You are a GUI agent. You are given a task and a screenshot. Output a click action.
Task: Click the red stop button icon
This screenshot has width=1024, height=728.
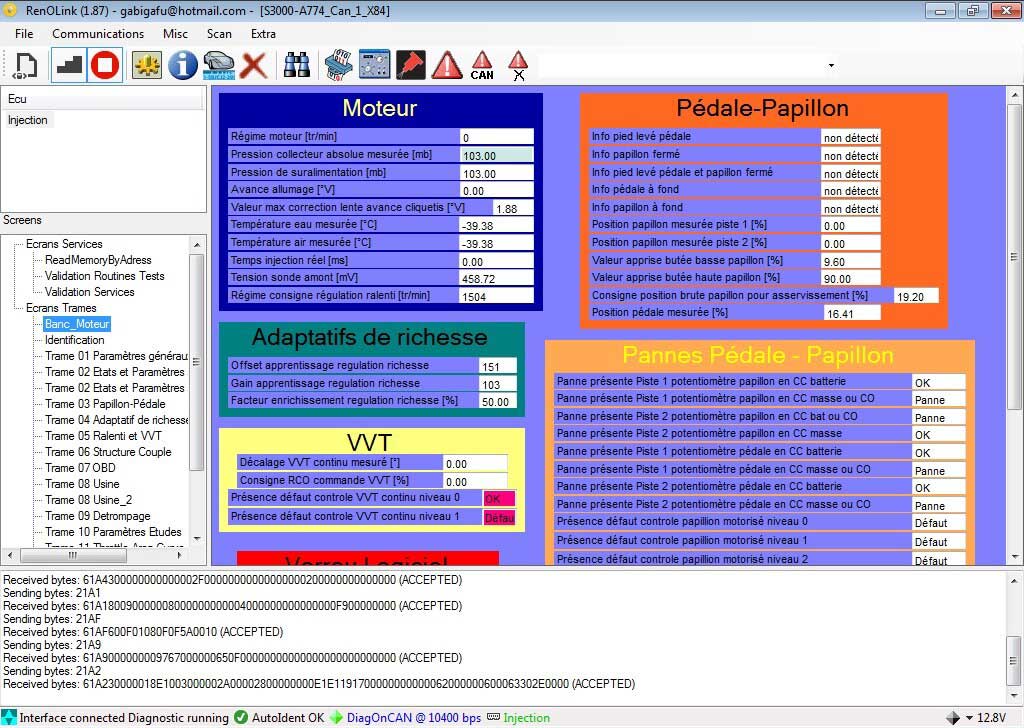pyautogui.click(x=104, y=65)
